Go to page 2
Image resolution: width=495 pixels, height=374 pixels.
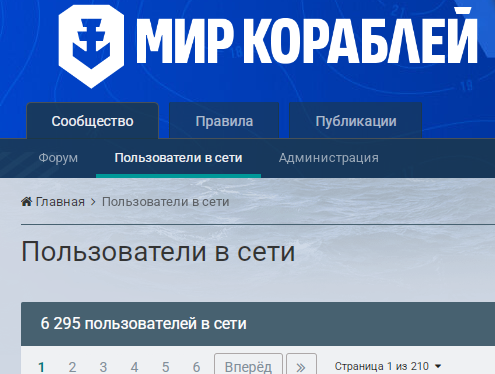(72, 367)
